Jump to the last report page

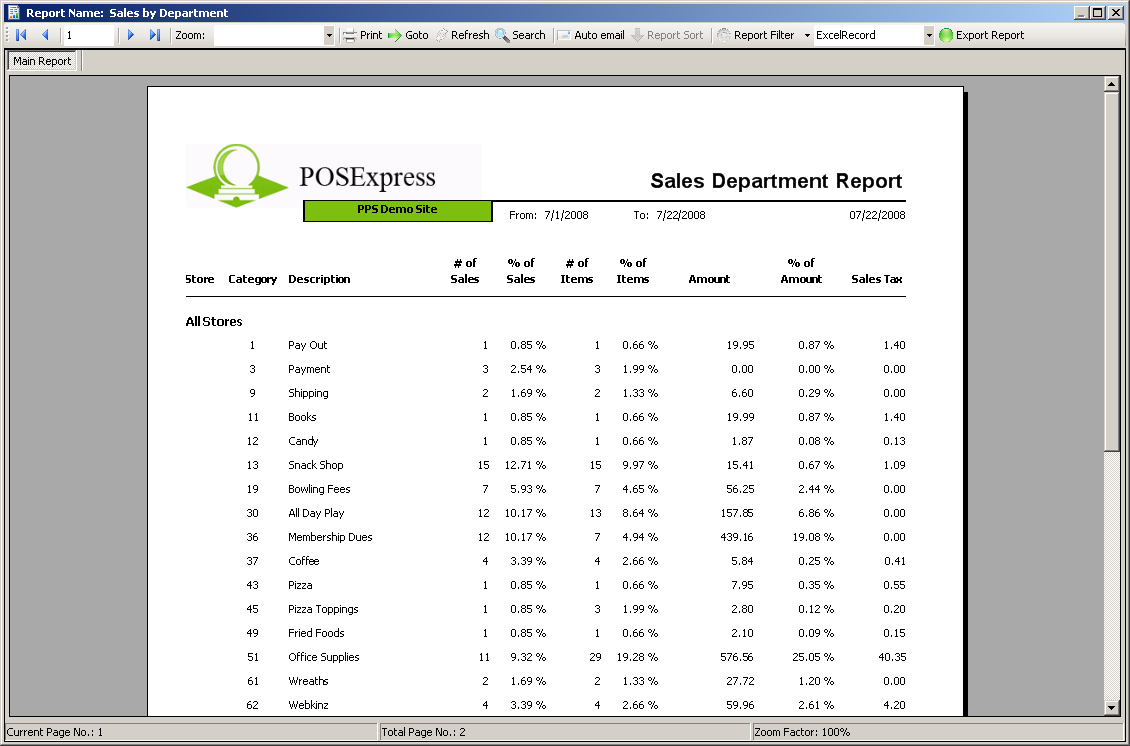pos(154,35)
